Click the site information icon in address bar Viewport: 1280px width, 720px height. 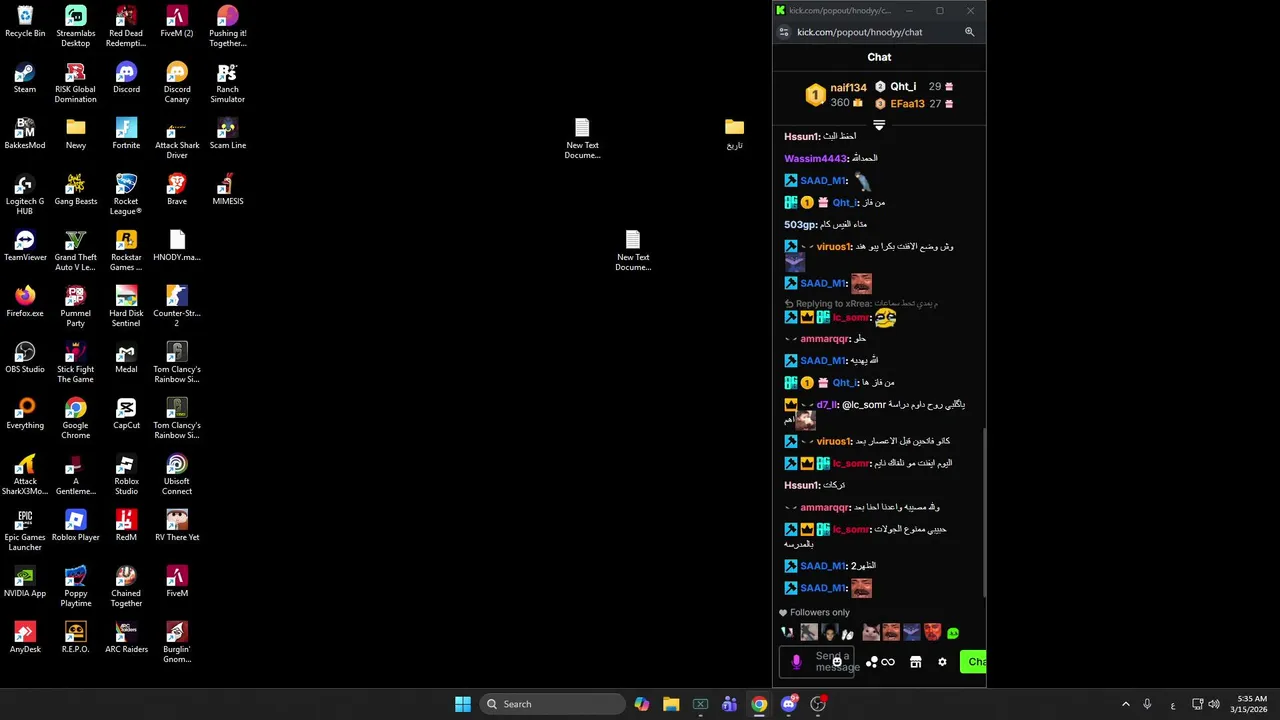click(784, 32)
